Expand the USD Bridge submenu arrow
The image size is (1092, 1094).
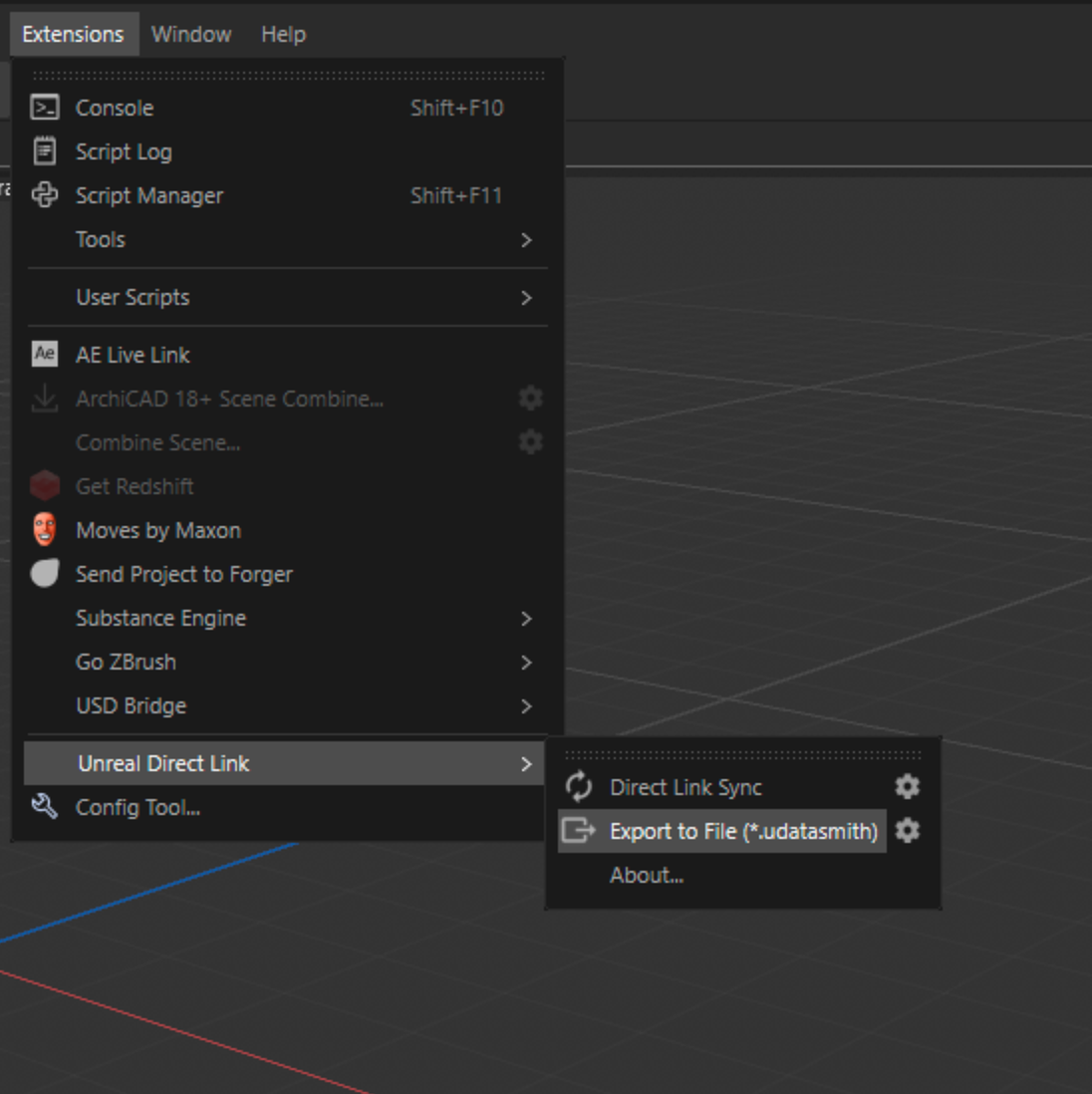tap(527, 706)
